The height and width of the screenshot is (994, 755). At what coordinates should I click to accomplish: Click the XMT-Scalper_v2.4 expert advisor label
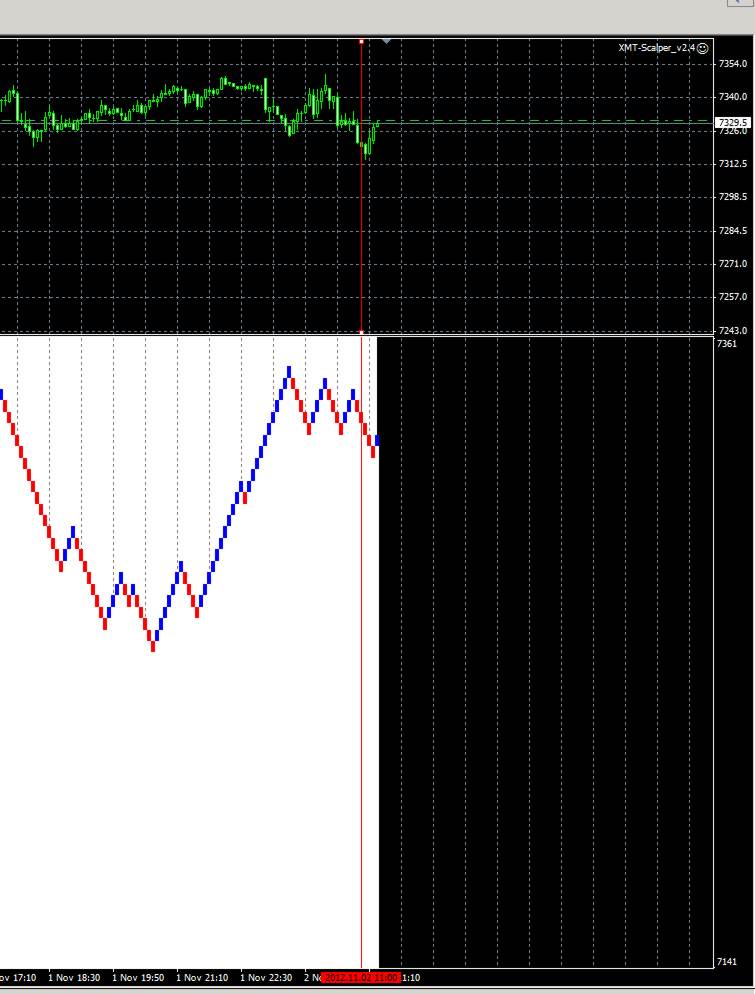click(x=657, y=48)
